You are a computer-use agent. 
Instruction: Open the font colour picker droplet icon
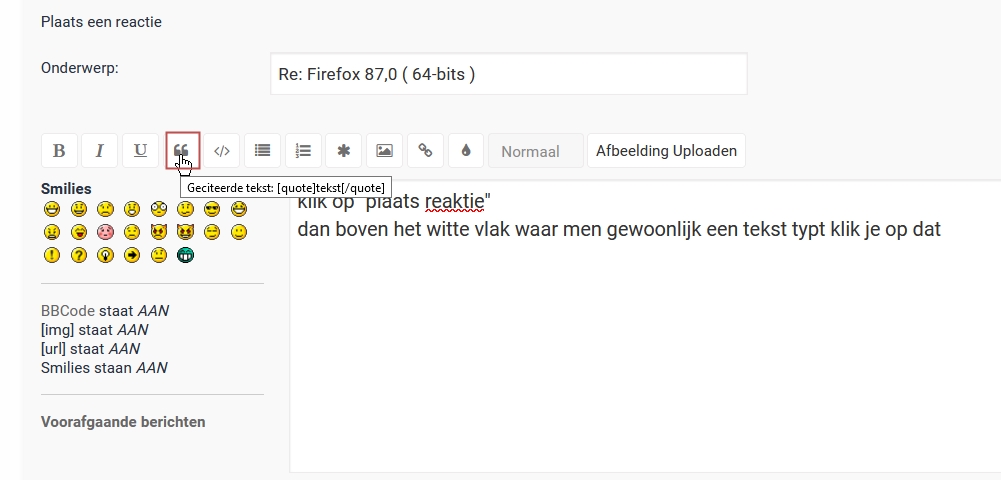466,151
